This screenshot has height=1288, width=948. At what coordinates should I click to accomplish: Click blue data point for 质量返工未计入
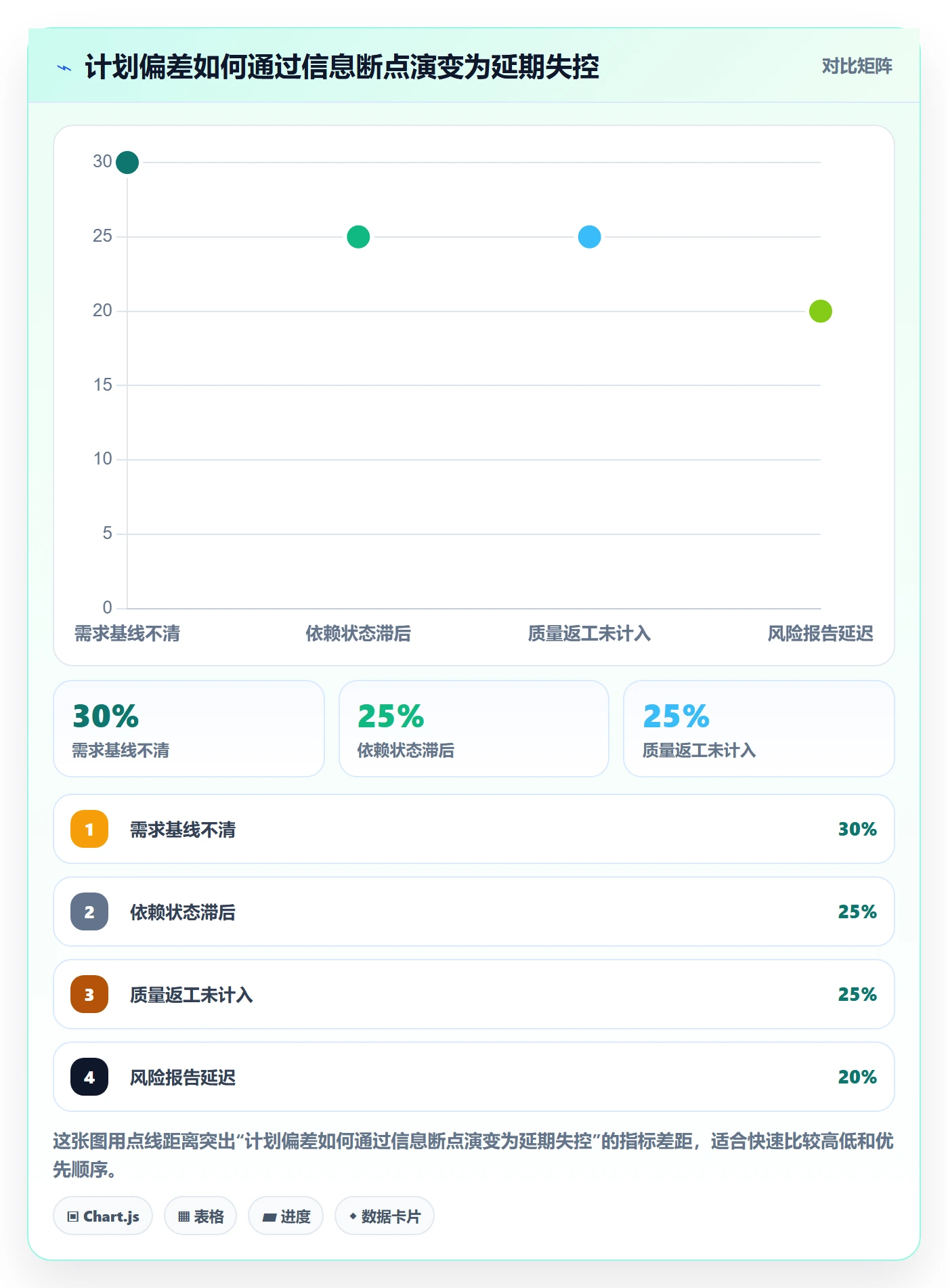(590, 237)
